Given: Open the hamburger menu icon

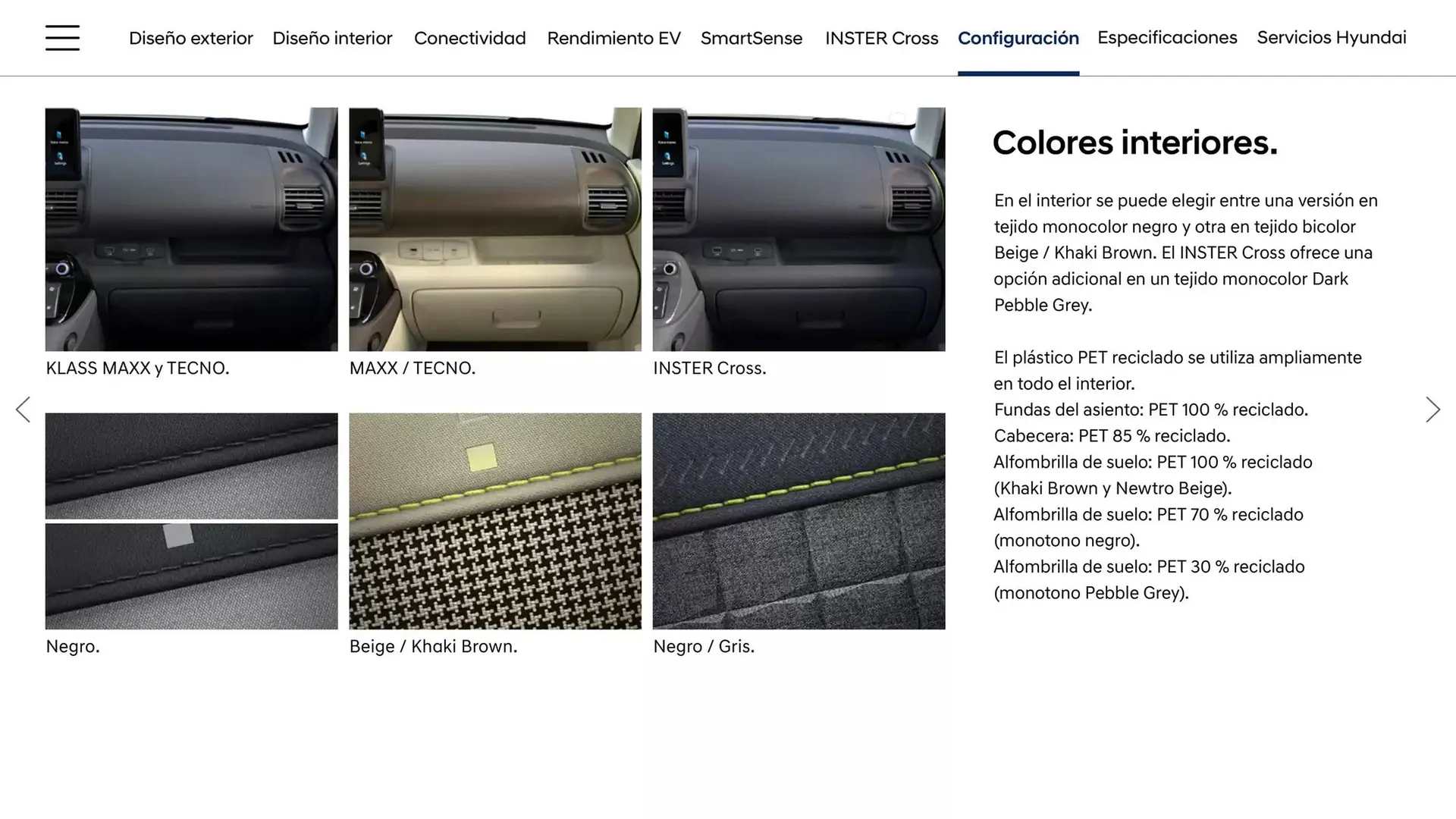Looking at the screenshot, I should (62, 38).
